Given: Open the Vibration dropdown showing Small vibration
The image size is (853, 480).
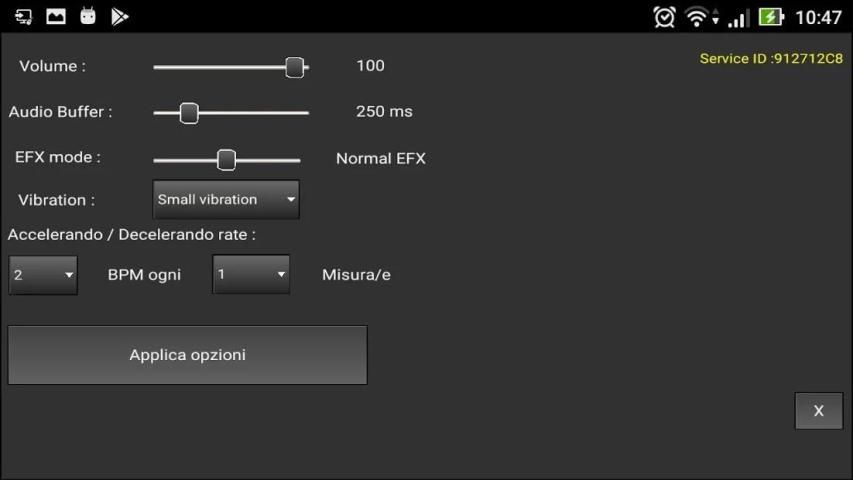Looking at the screenshot, I should tap(226, 199).
